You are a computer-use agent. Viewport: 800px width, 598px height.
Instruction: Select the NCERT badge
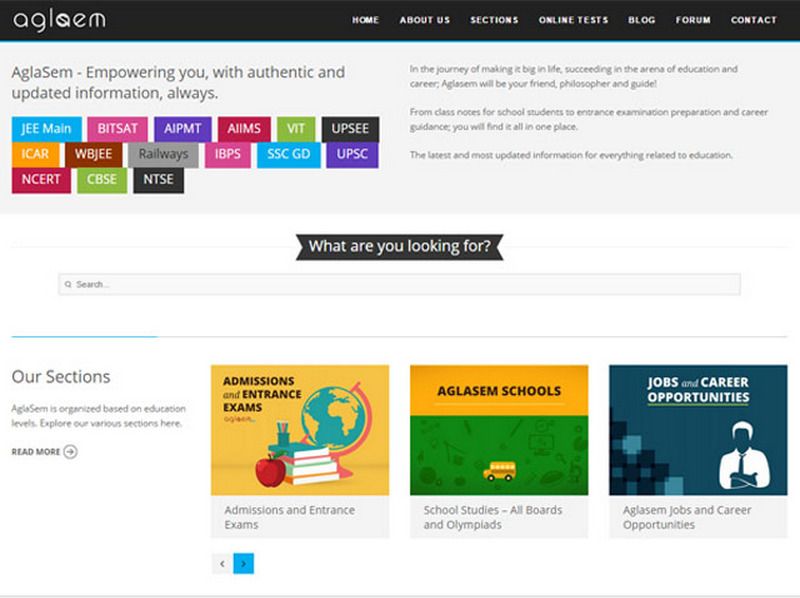click(x=40, y=179)
